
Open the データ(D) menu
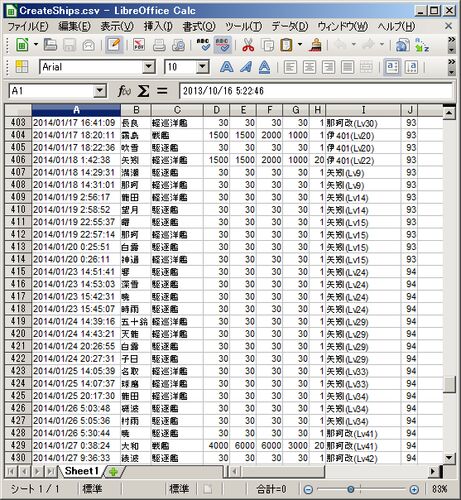290,26
